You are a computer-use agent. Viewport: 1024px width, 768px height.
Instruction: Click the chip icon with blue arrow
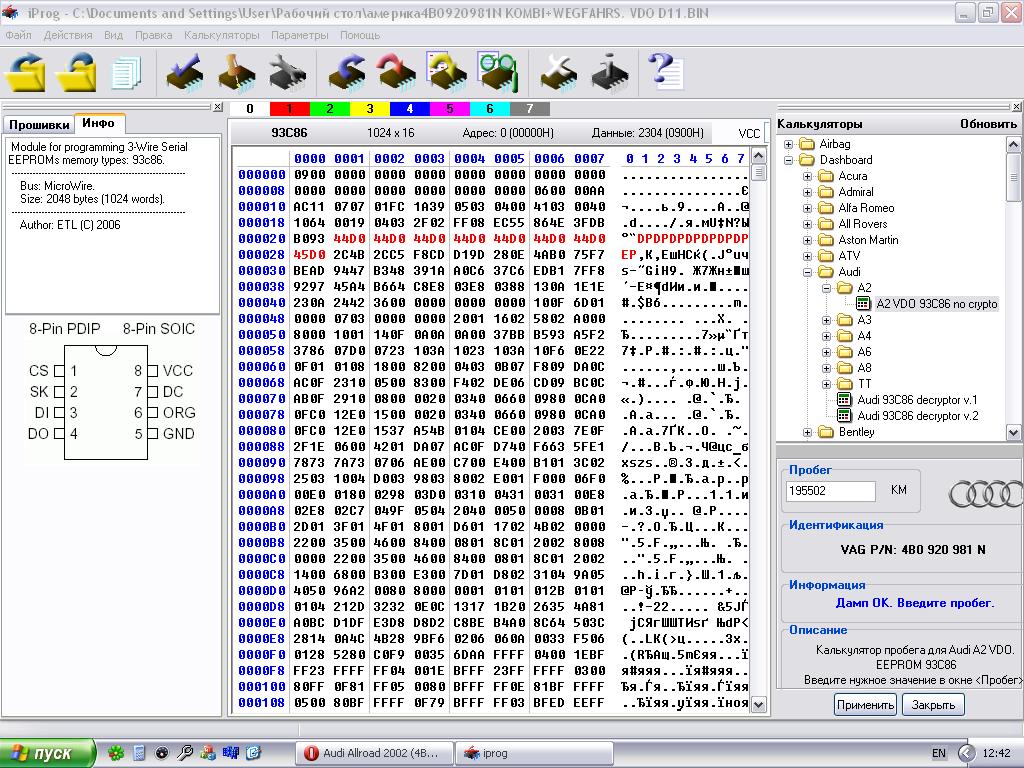coord(346,72)
